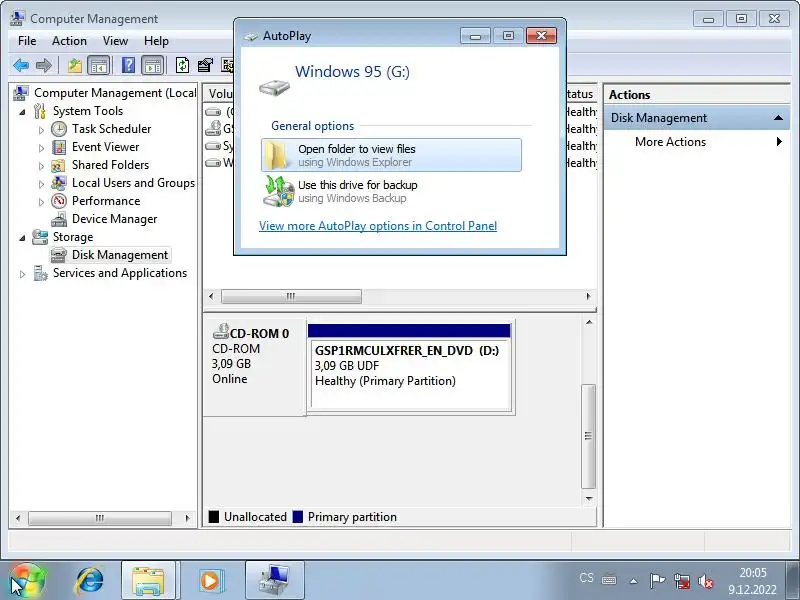Click the Forward arrow in the toolbar
Screen dimensions: 800x600
point(44,65)
